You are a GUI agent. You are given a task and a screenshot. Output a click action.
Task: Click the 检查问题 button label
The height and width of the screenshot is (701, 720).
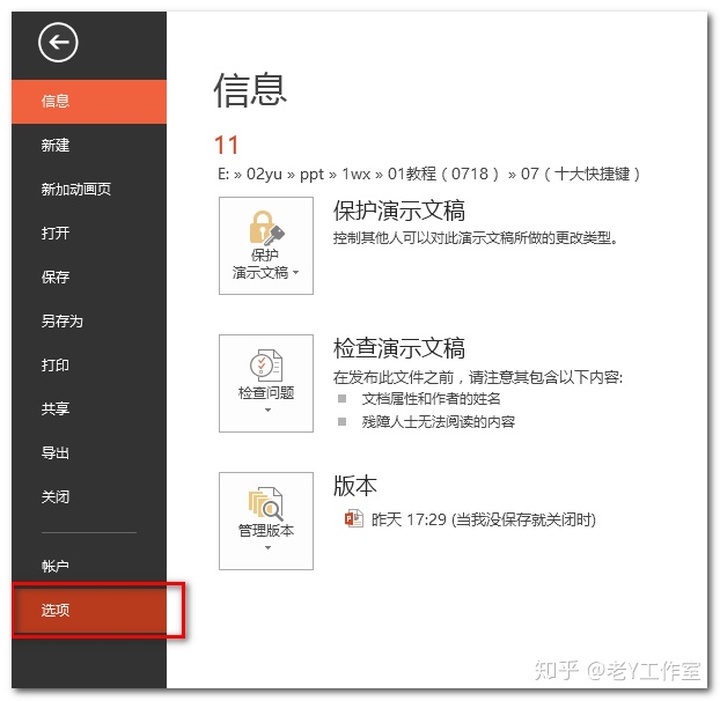click(266, 393)
